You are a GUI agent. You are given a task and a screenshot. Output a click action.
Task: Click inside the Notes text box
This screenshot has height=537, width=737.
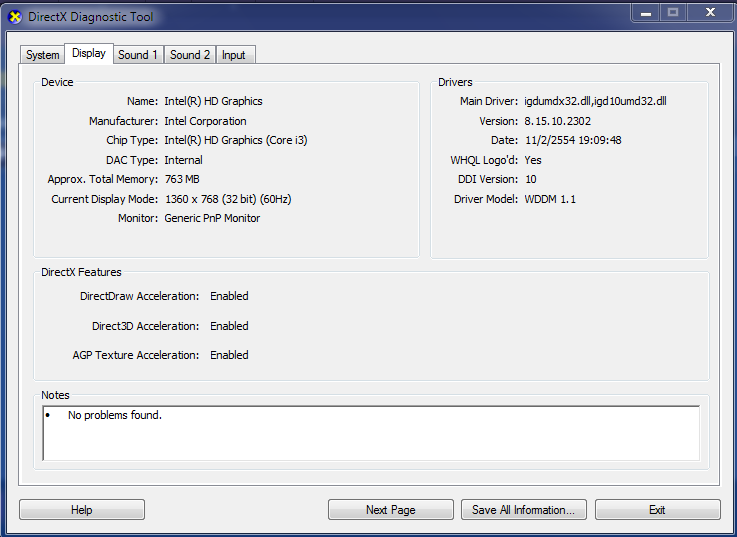[371, 433]
